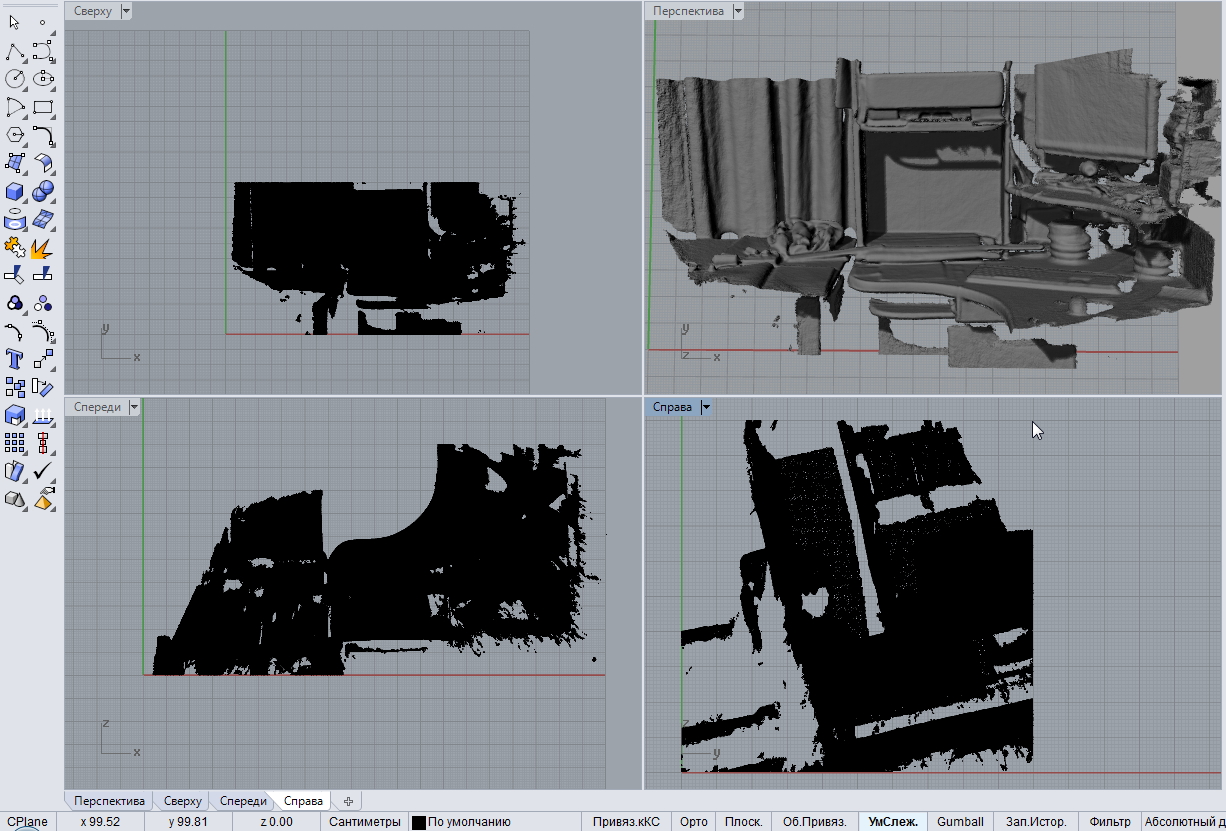Expand the Перспектива viewport menu arrow
The width and height of the screenshot is (1226, 831).
coord(738,11)
